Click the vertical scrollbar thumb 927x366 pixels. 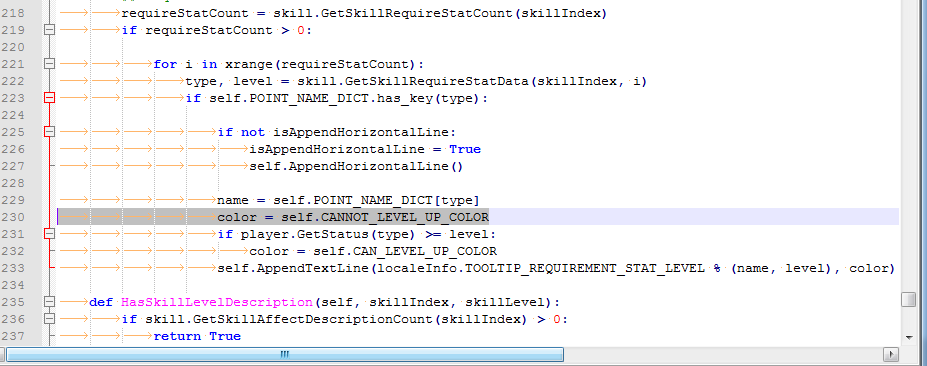(x=909, y=299)
